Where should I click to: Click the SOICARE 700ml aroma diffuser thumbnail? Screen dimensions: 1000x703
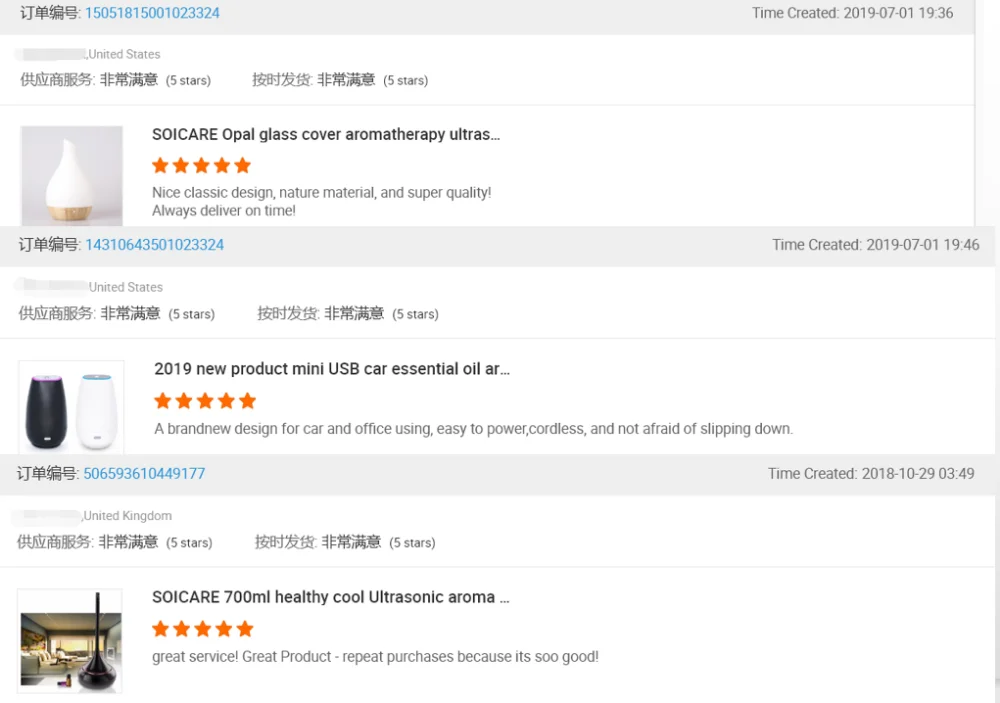70,640
